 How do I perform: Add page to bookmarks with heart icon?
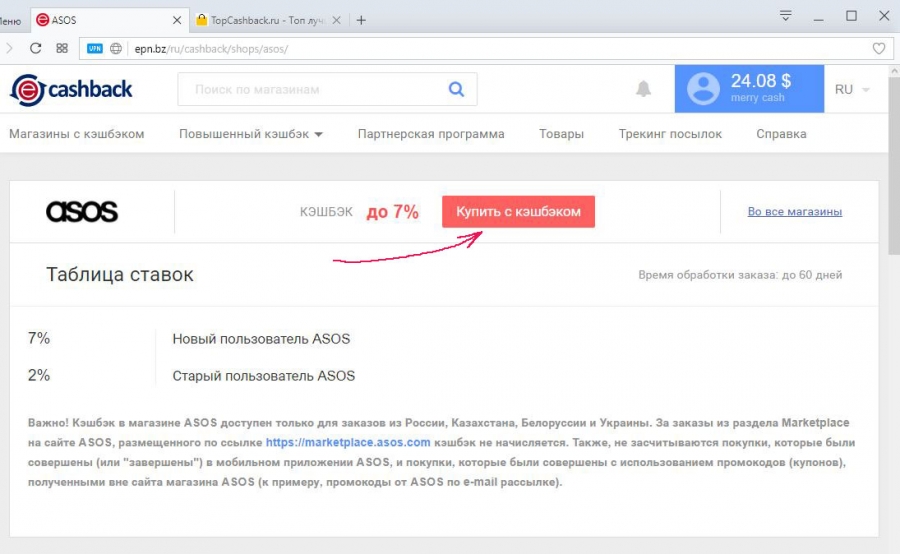coord(878,49)
